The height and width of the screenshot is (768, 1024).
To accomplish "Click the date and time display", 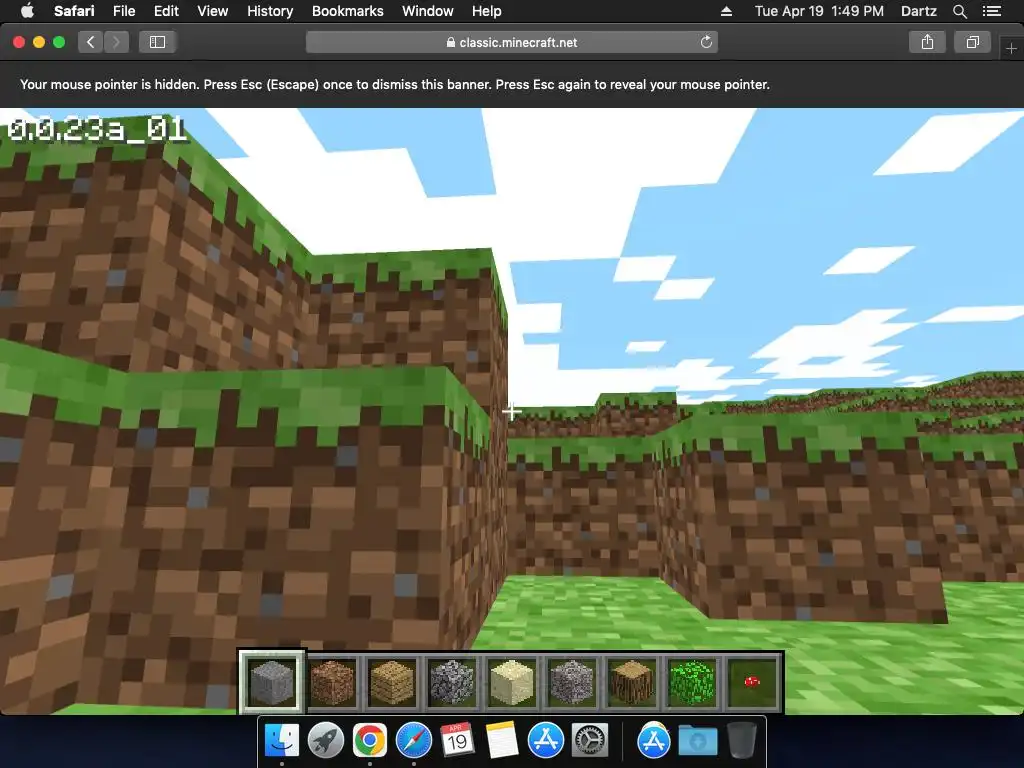I will (x=819, y=11).
